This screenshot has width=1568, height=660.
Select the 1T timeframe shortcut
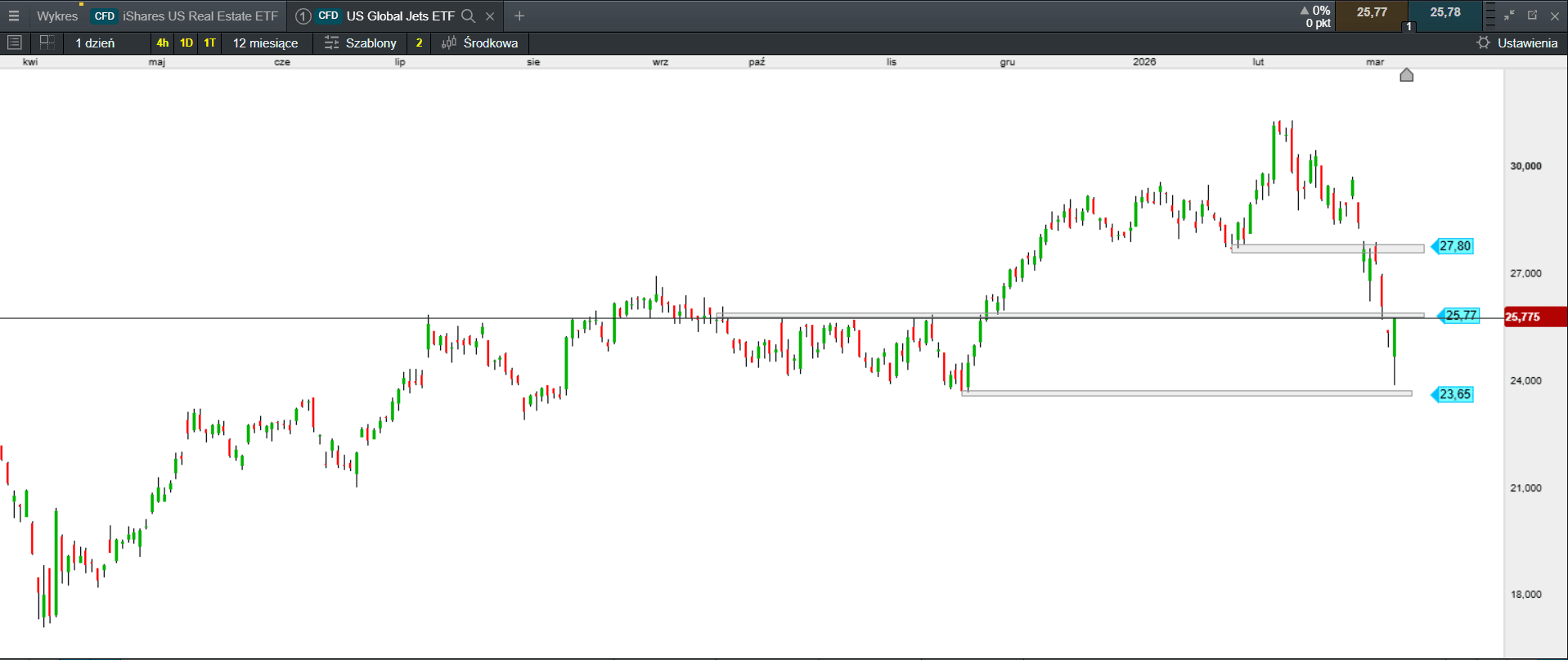point(210,43)
